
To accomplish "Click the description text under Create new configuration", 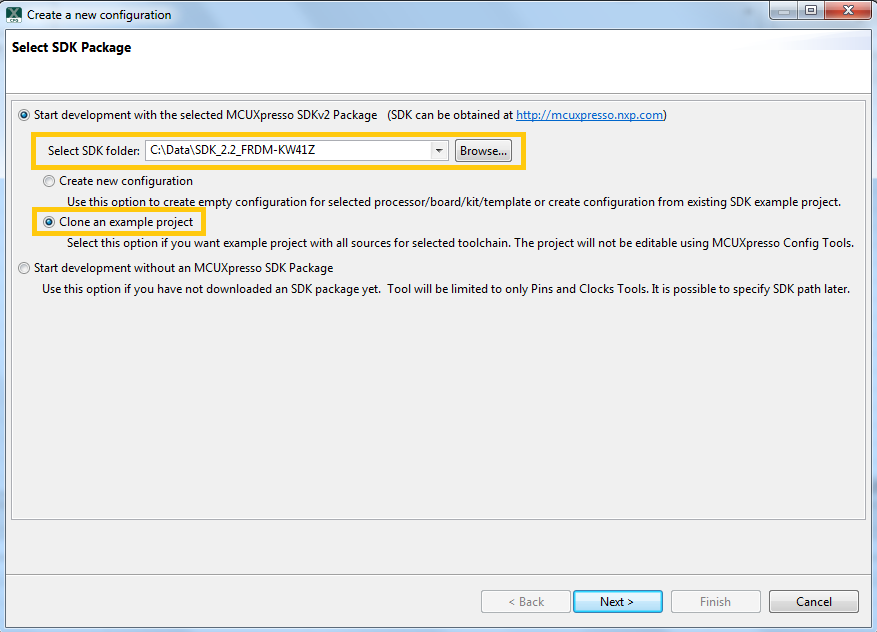I will coord(453,202).
